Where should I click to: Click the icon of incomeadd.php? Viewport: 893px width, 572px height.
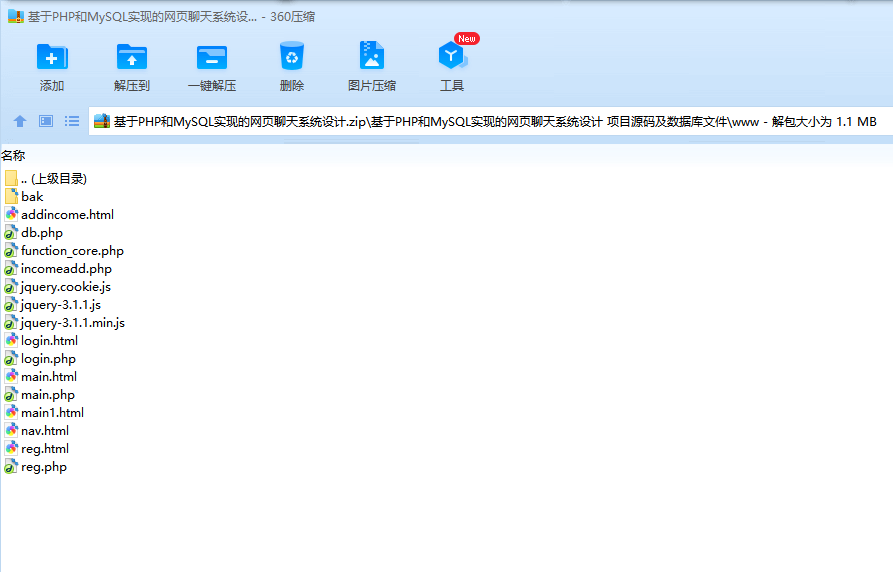11,268
